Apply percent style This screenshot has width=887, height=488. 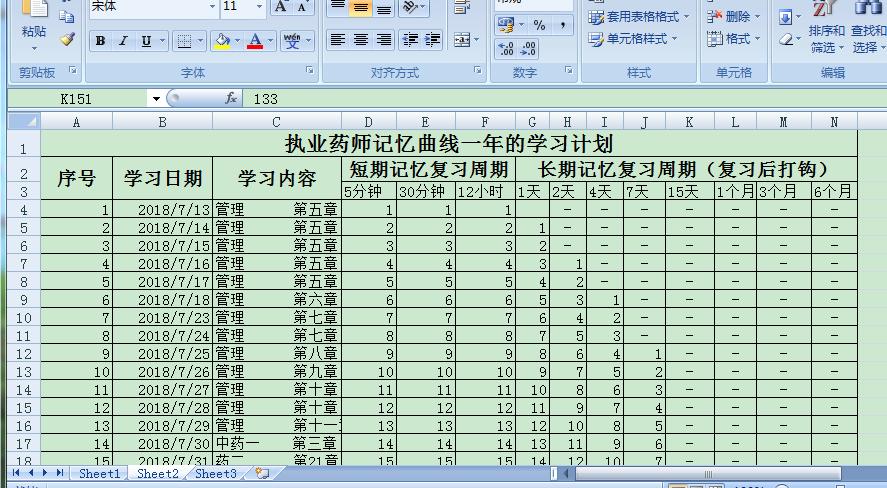click(x=539, y=25)
